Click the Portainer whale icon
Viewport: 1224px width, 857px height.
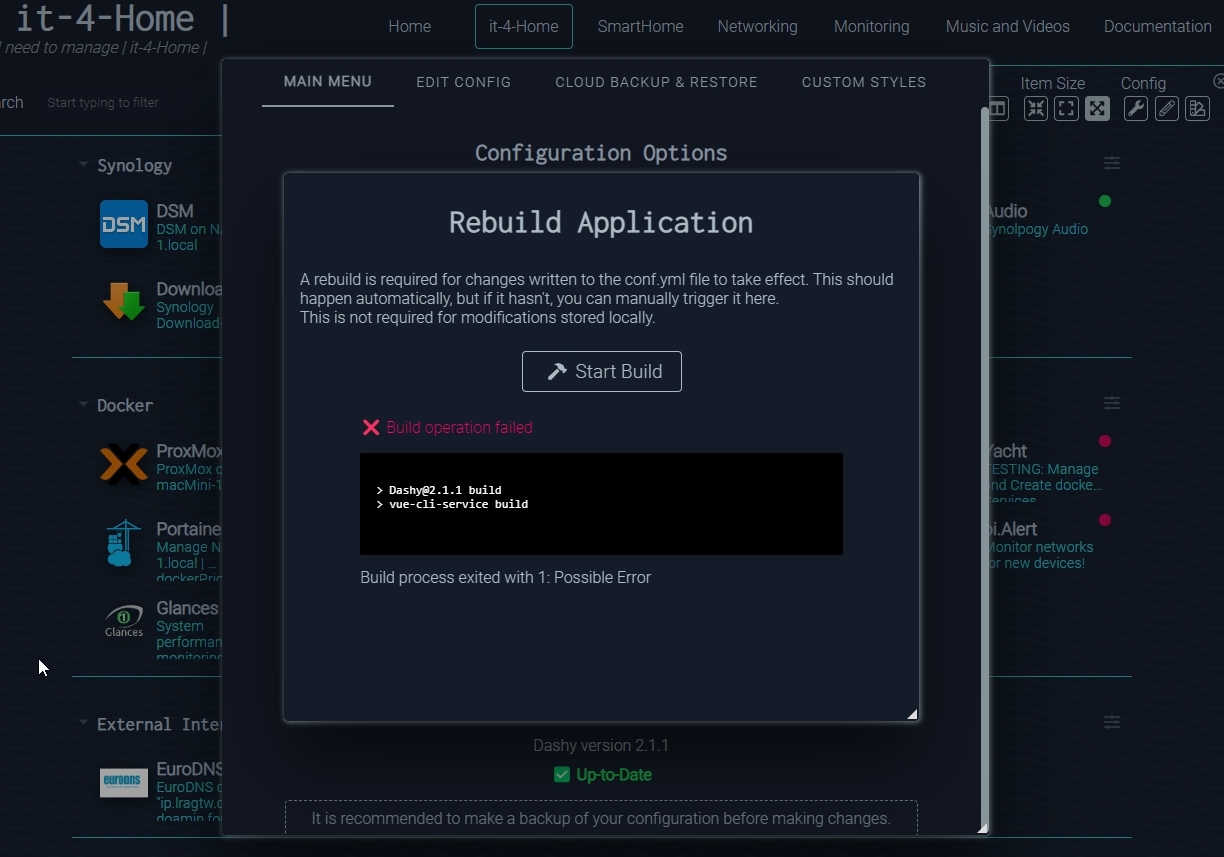pos(123,543)
